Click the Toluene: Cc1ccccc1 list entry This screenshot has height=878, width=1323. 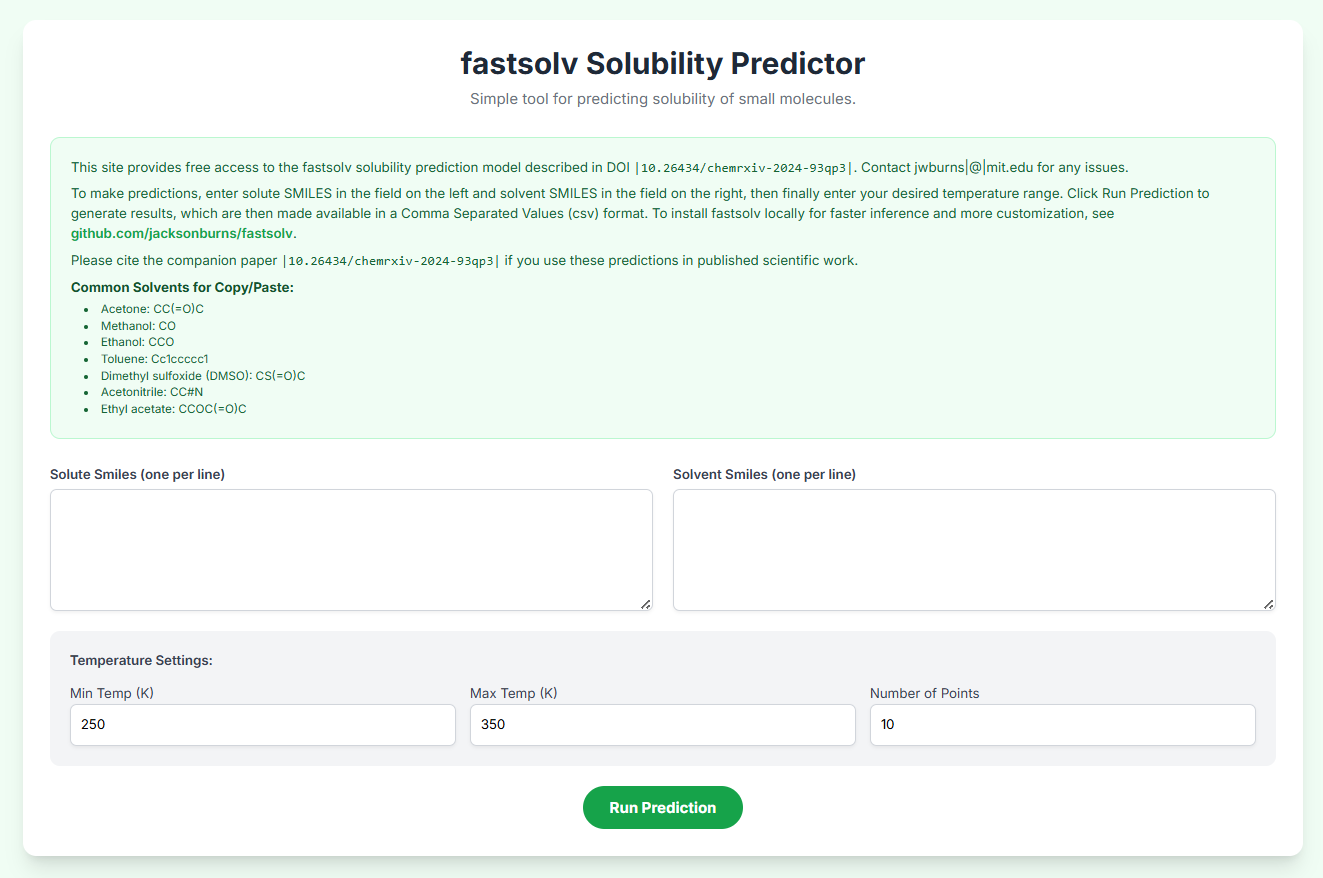tap(154, 359)
